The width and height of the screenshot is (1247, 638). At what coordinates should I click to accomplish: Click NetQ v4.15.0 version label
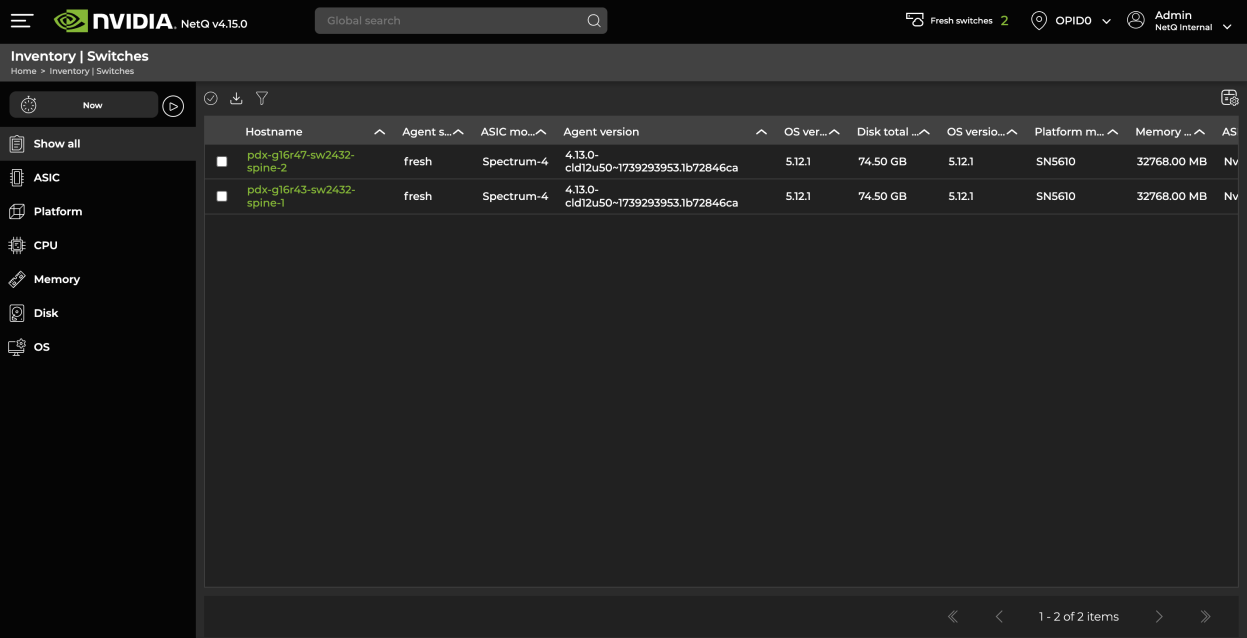(214, 23)
